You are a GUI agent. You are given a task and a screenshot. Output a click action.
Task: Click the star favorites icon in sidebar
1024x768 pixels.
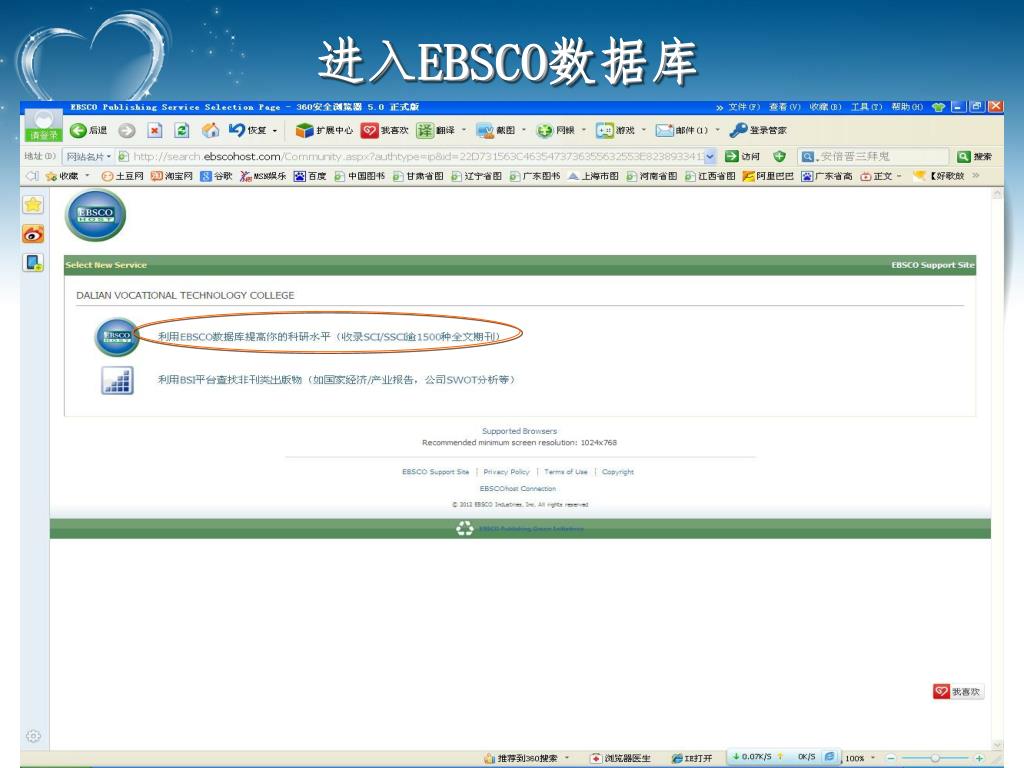[33, 205]
